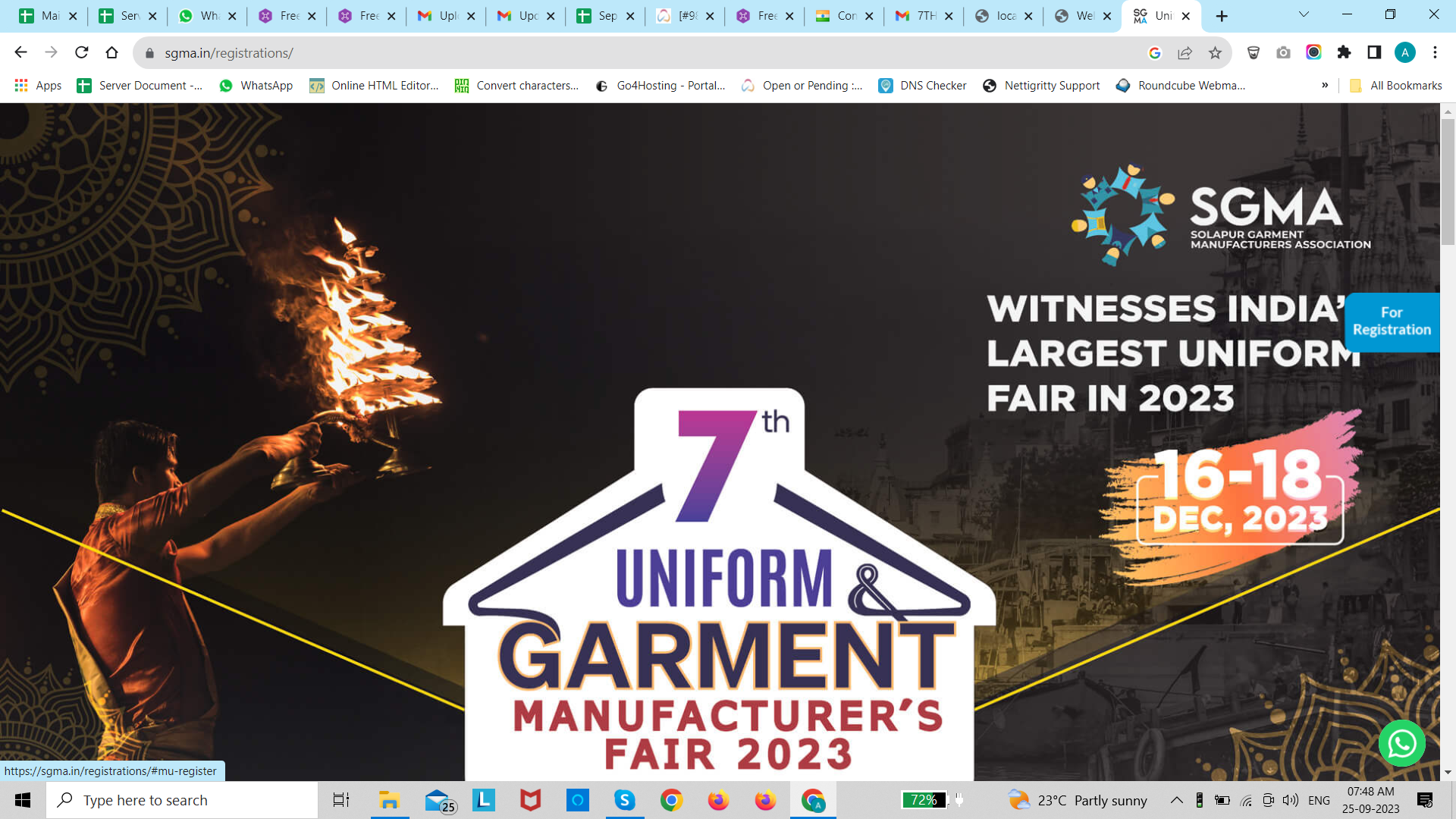Open Task View on taskbar

pyautogui.click(x=341, y=800)
